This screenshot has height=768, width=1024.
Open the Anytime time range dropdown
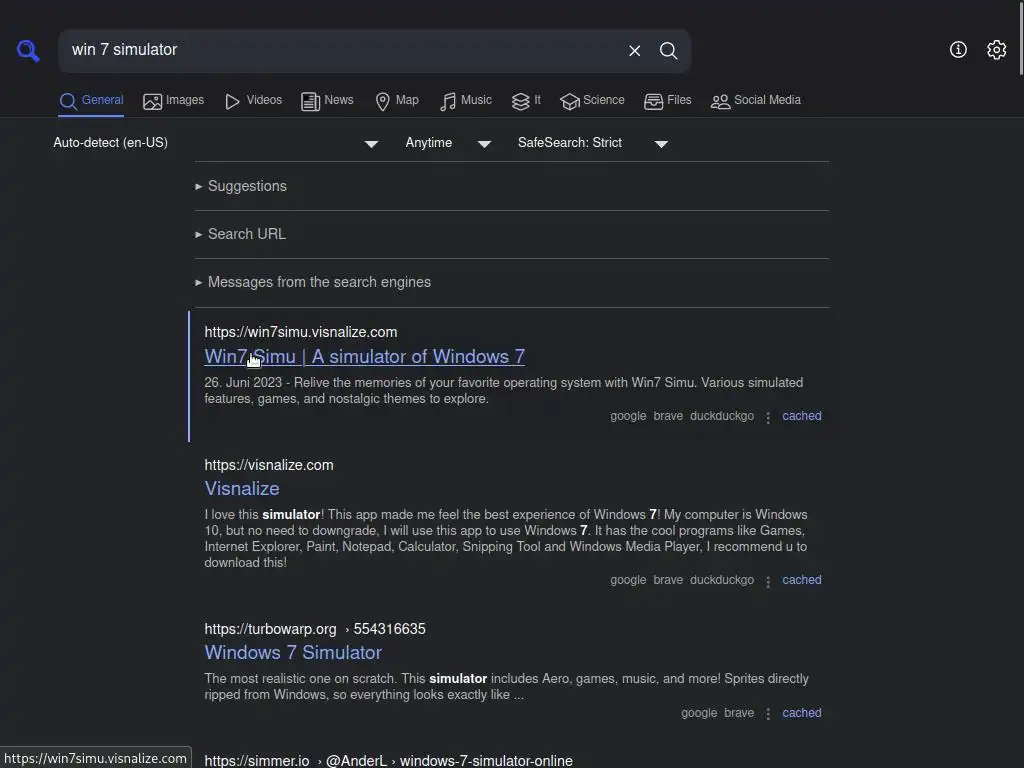coord(448,143)
